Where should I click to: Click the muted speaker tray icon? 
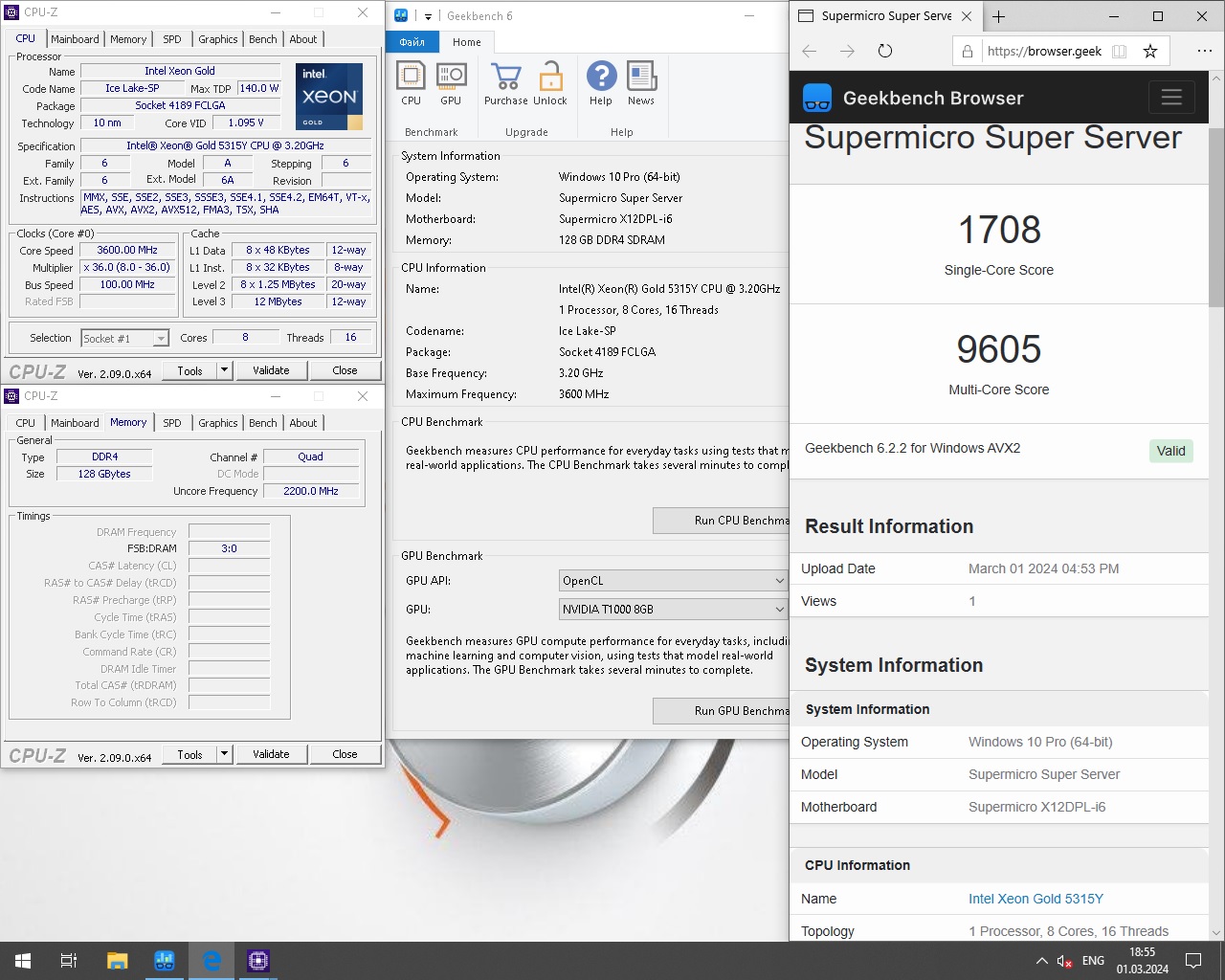(x=1064, y=961)
